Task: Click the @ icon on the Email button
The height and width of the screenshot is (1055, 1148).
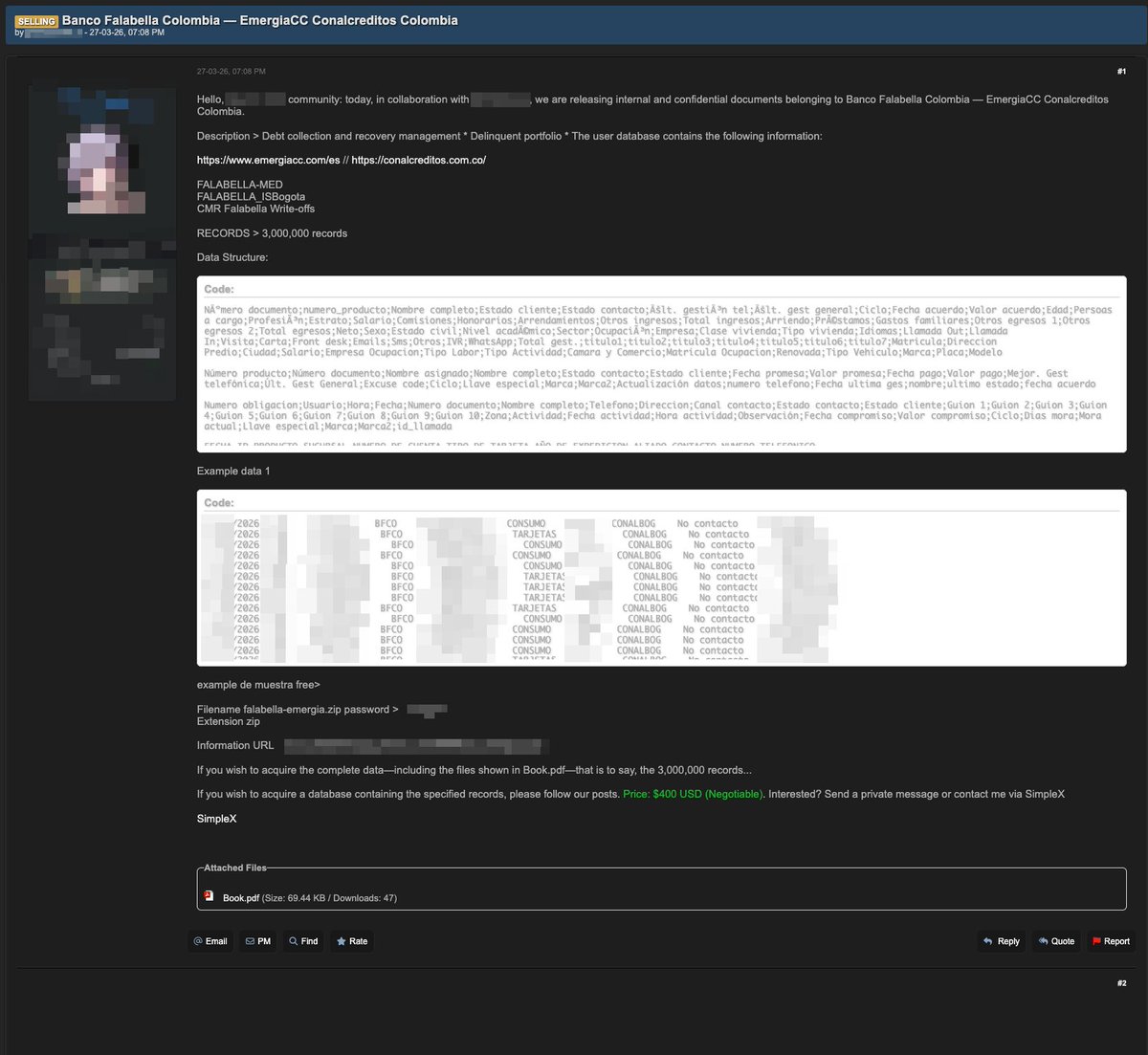Action: click(x=198, y=941)
